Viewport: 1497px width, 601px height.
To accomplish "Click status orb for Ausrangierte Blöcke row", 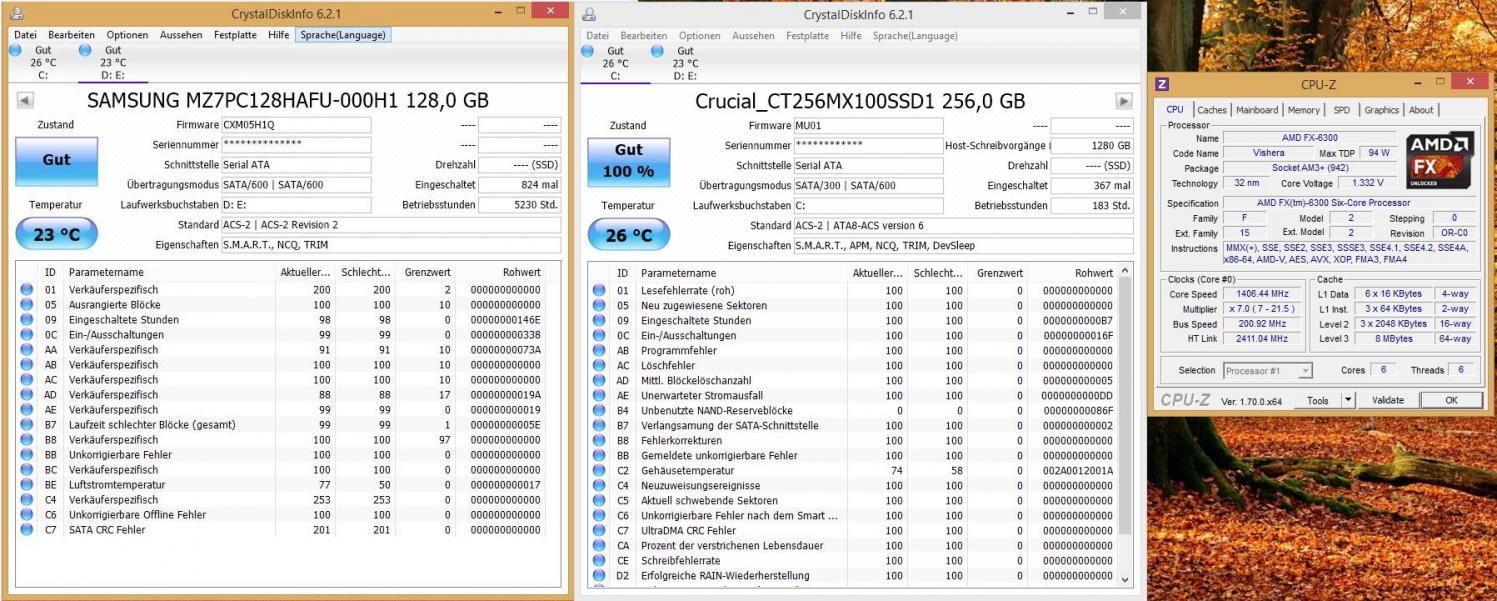I will (x=27, y=305).
